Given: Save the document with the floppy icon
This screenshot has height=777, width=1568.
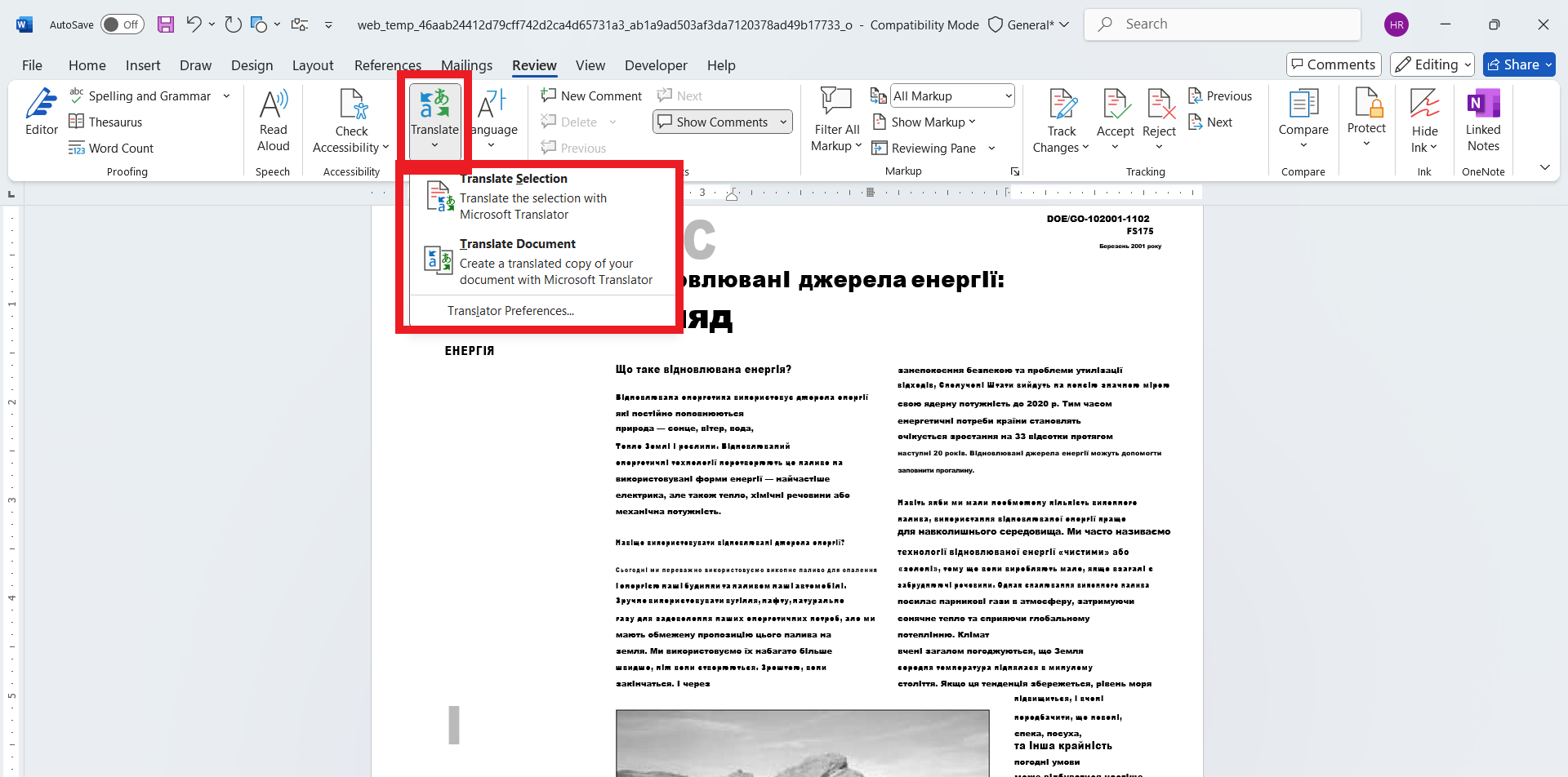Looking at the screenshot, I should click(166, 24).
